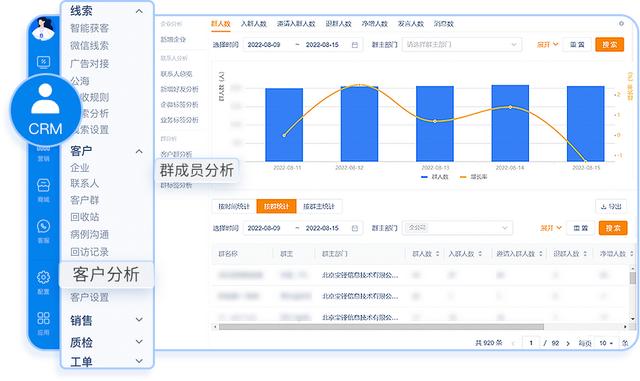
Task: Click the page number input showing 1
Action: click(531, 343)
